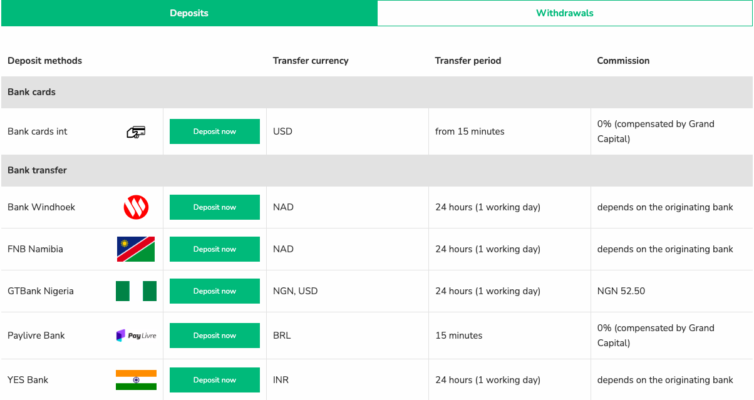The width and height of the screenshot is (754, 400).
Task: Click the PayLivre logo icon
Action: point(136,336)
